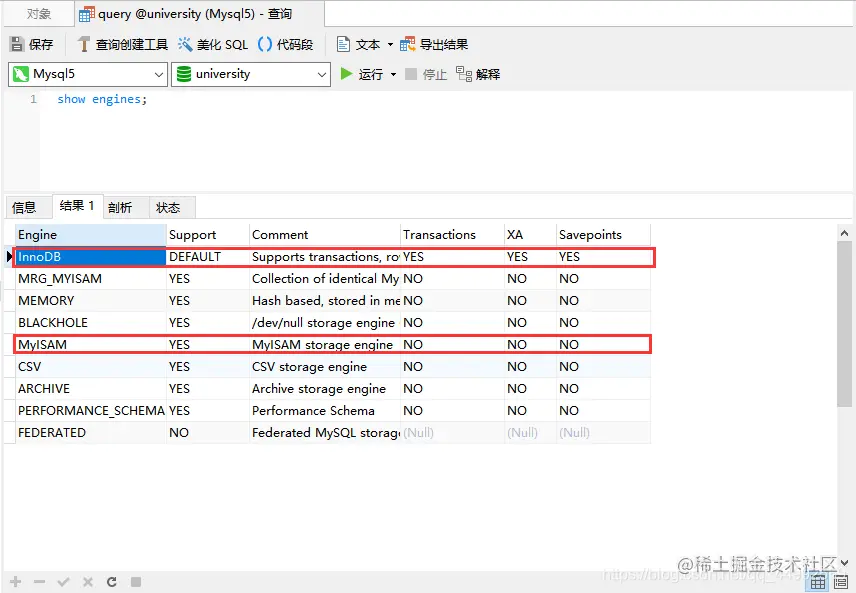Image resolution: width=856 pixels, height=593 pixels.
Task: Click the Transactions column header
Action: point(452,235)
